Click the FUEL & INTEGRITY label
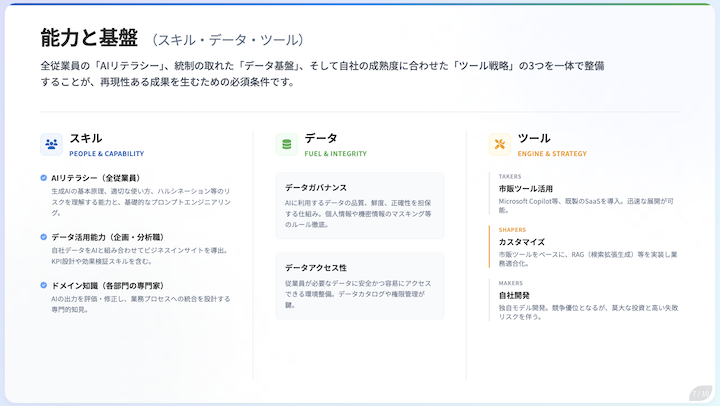Viewport: 720px width, 406px height. (x=336, y=154)
